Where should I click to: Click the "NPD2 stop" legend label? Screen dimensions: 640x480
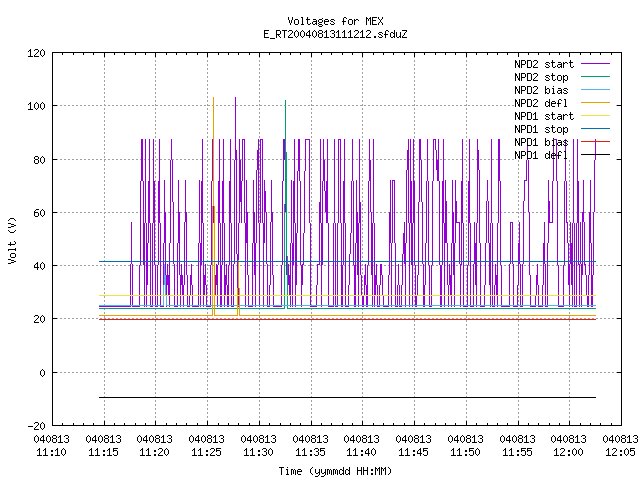(541, 77)
